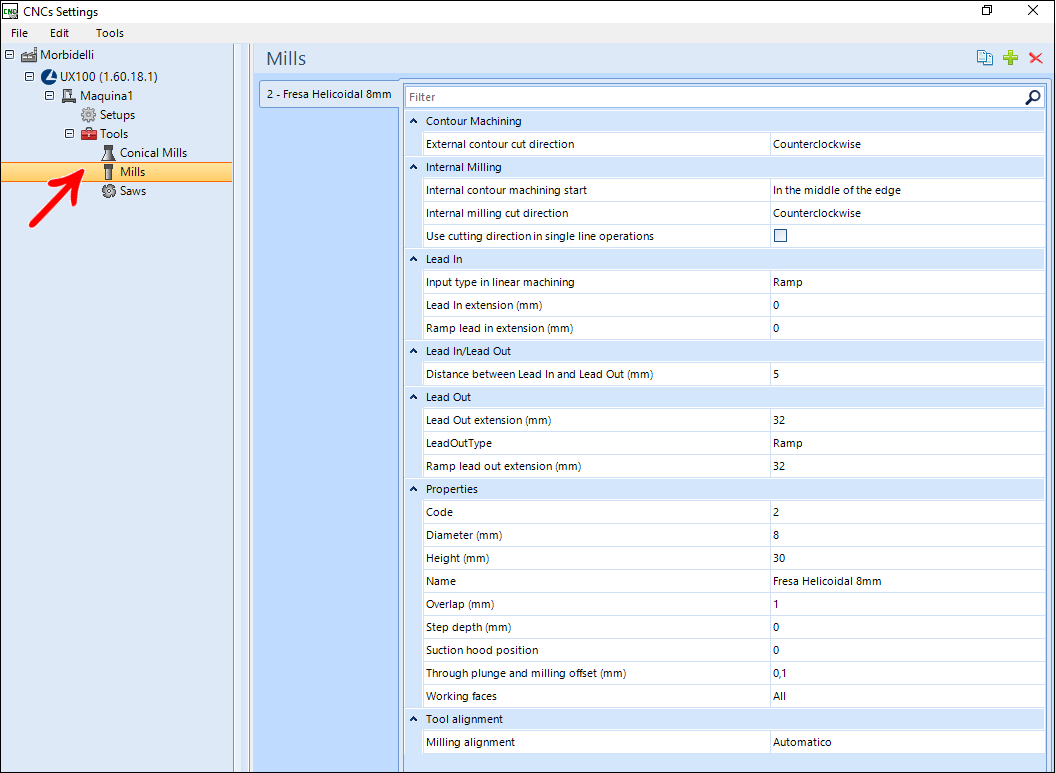Select Setups in the tree
The width and height of the screenshot is (1056, 773).
coord(117,115)
